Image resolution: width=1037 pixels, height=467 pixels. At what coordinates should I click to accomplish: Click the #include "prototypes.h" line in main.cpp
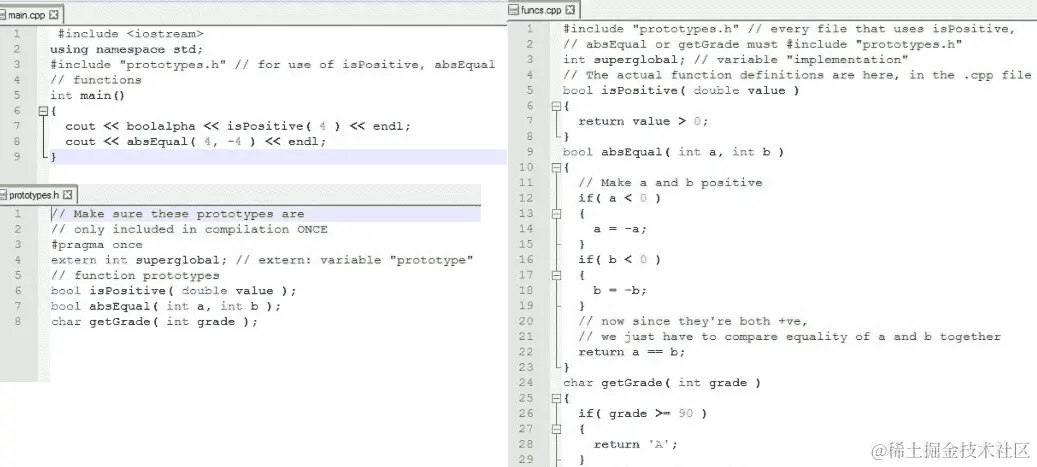272,64
